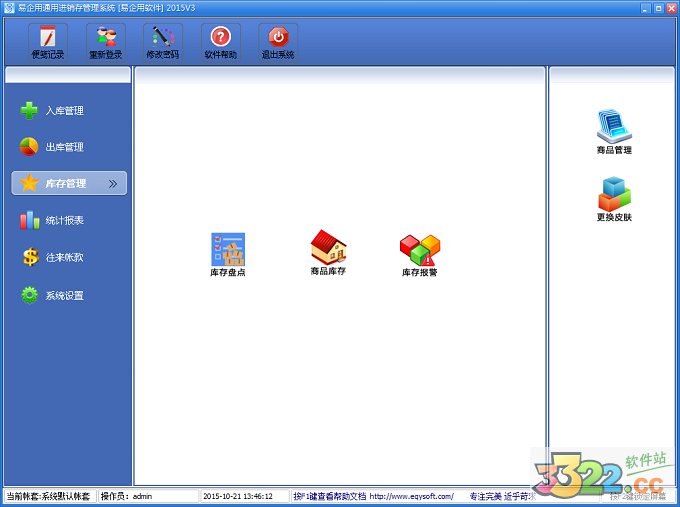The height and width of the screenshot is (507, 680).
Task: Maximize the application window
Action: tap(658, 8)
